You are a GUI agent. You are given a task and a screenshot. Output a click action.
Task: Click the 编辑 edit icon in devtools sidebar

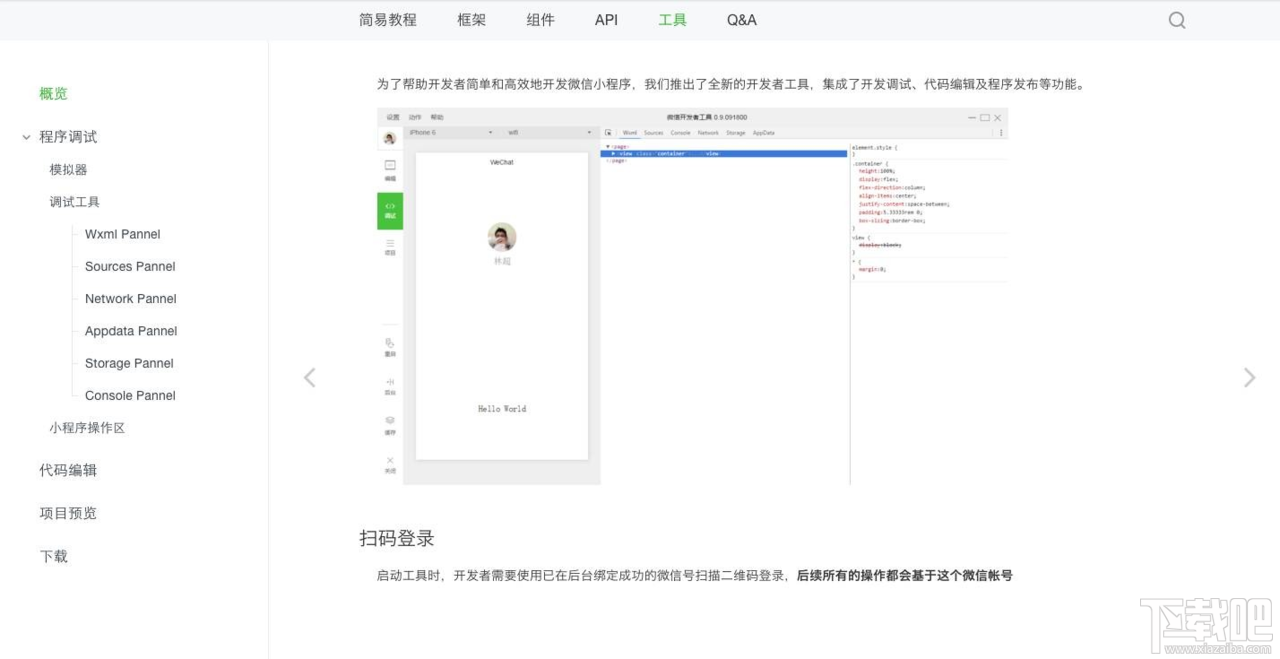click(x=389, y=168)
